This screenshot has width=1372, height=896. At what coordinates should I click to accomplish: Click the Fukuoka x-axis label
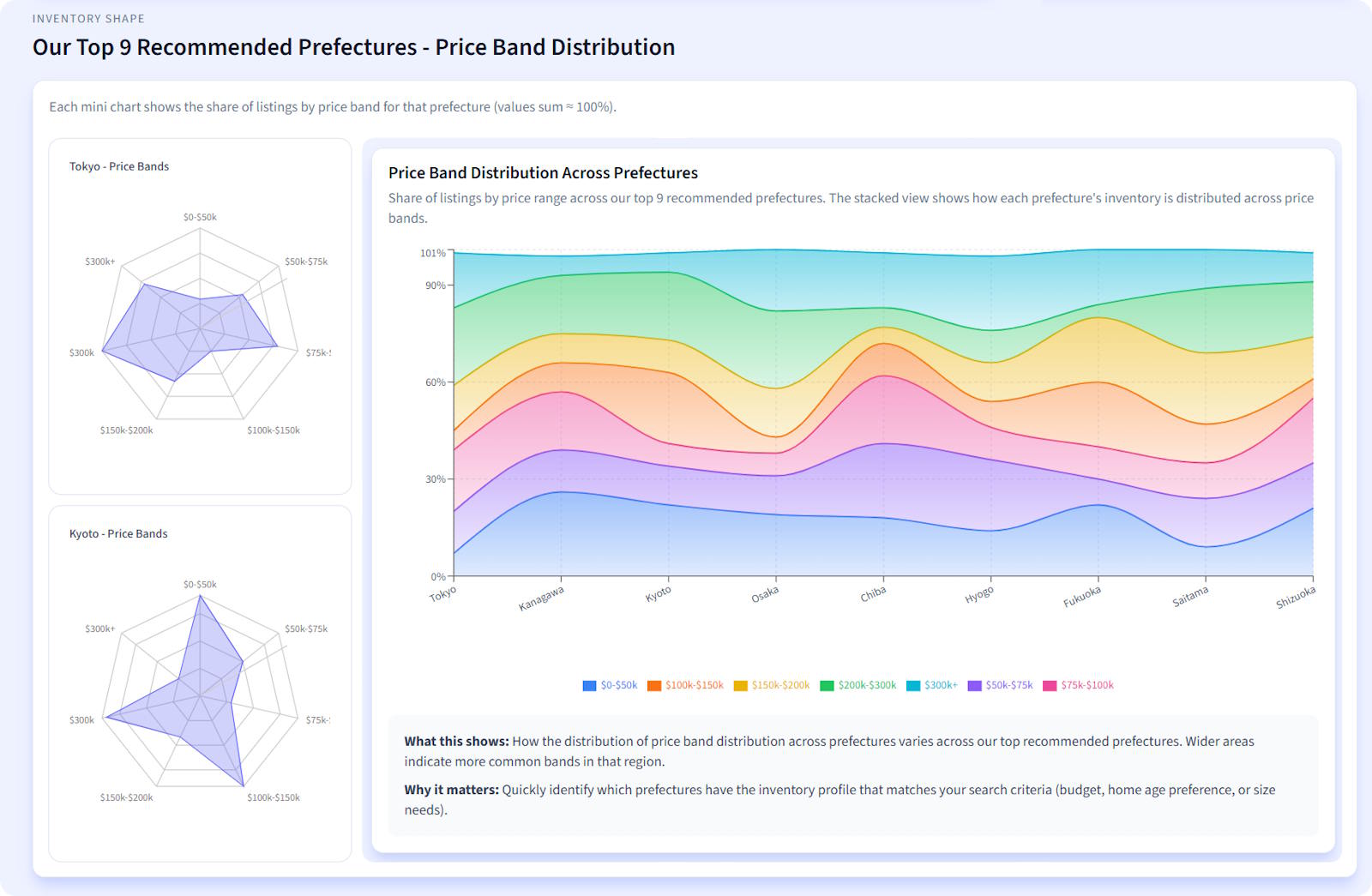(x=1081, y=597)
